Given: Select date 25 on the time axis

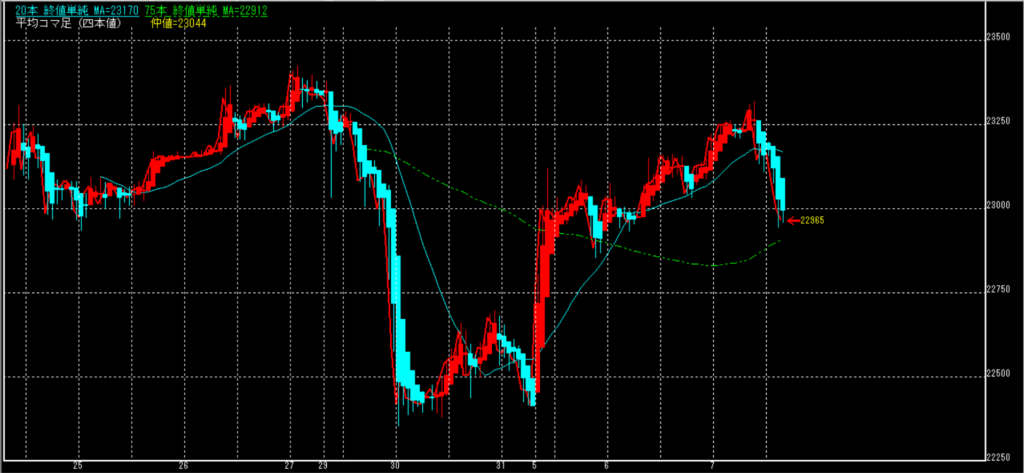Looking at the screenshot, I should coord(78,466).
